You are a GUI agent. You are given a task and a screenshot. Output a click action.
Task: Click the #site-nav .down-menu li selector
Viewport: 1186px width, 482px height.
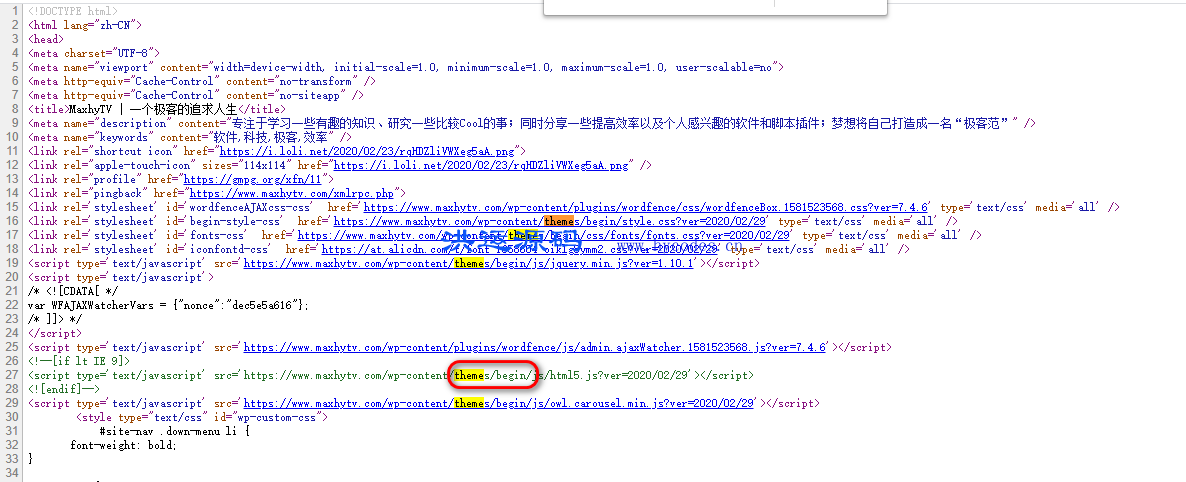(x=174, y=431)
